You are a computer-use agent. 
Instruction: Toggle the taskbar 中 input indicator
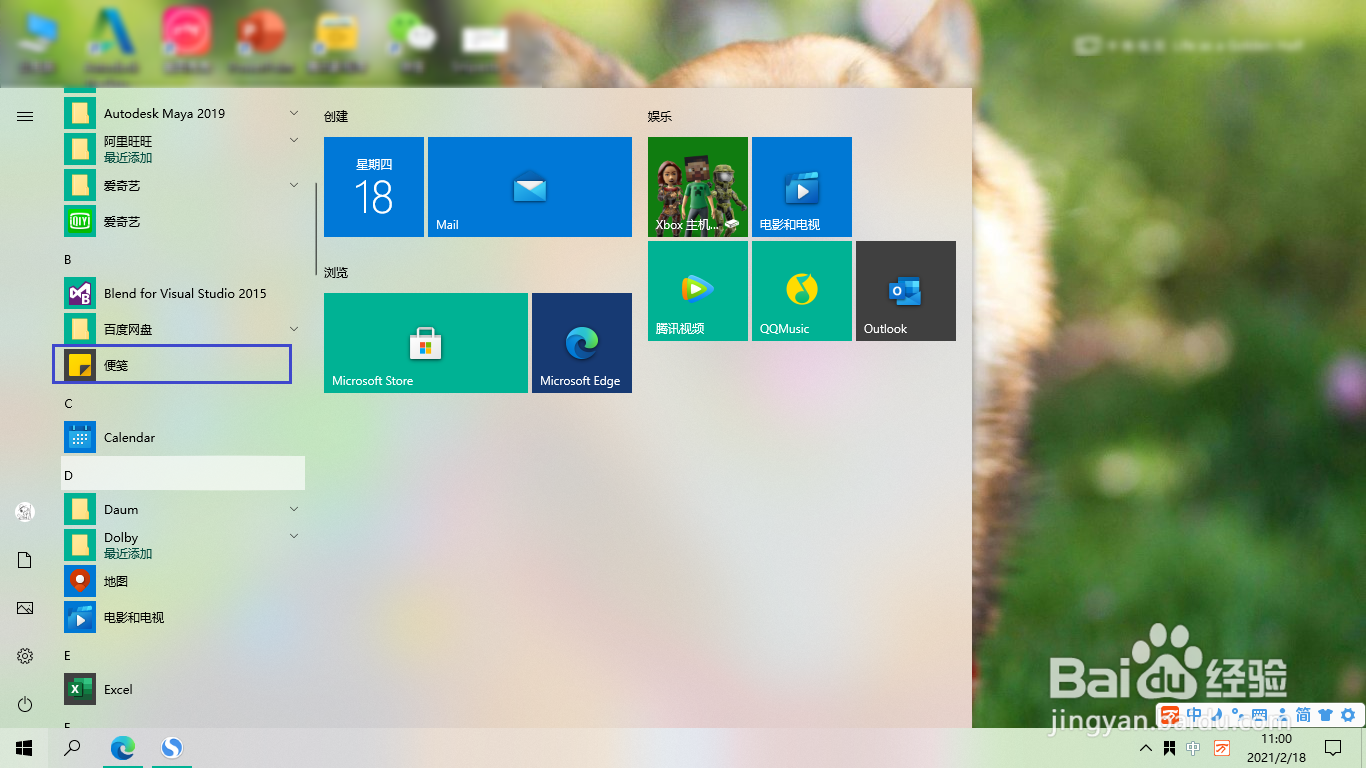[x=1192, y=748]
